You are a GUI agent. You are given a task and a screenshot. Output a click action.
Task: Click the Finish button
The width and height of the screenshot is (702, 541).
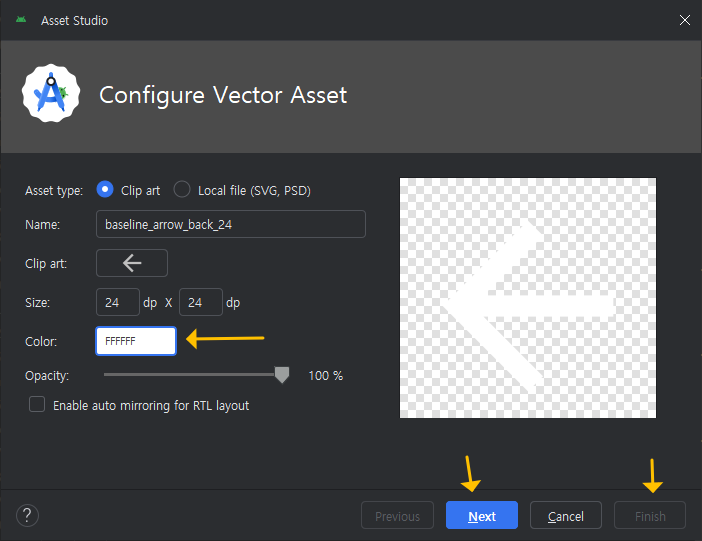point(650,515)
